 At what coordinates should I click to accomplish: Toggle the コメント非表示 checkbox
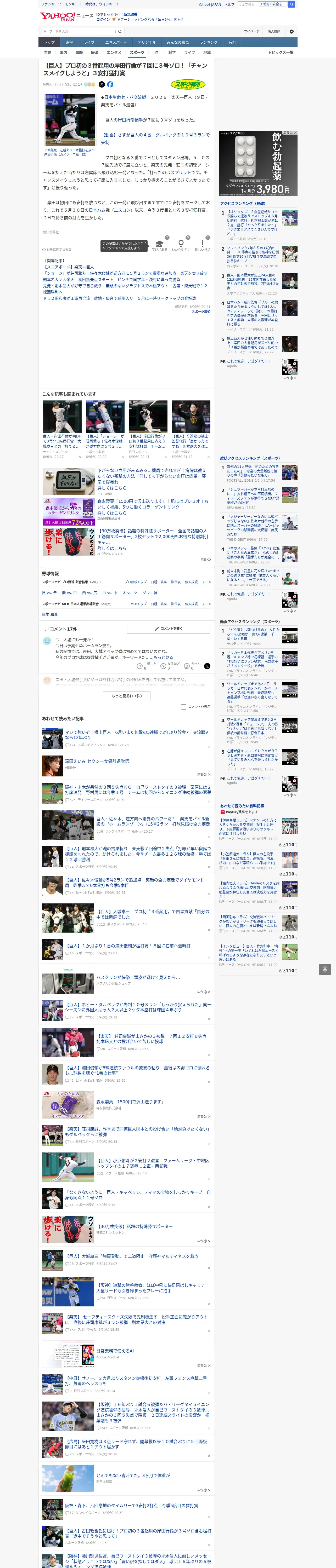(183, 707)
